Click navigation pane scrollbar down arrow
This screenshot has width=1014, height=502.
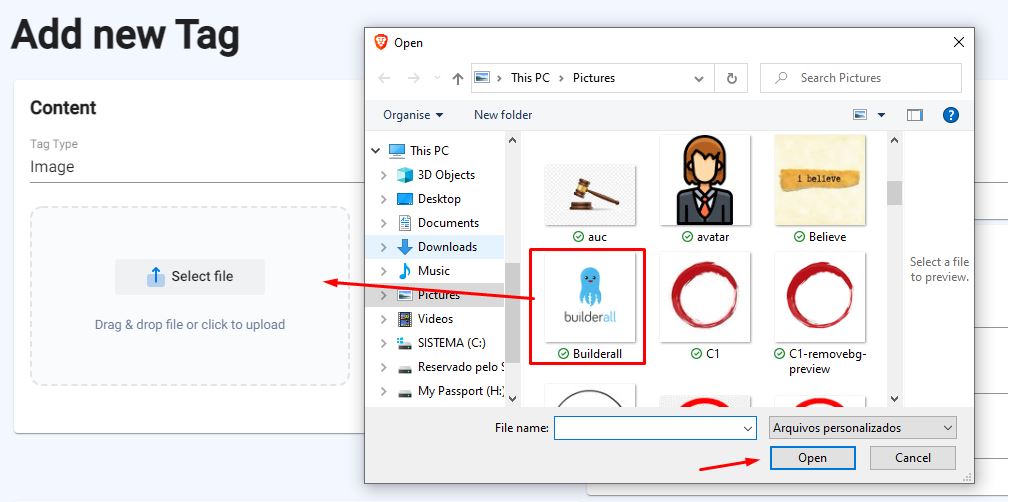click(512, 398)
